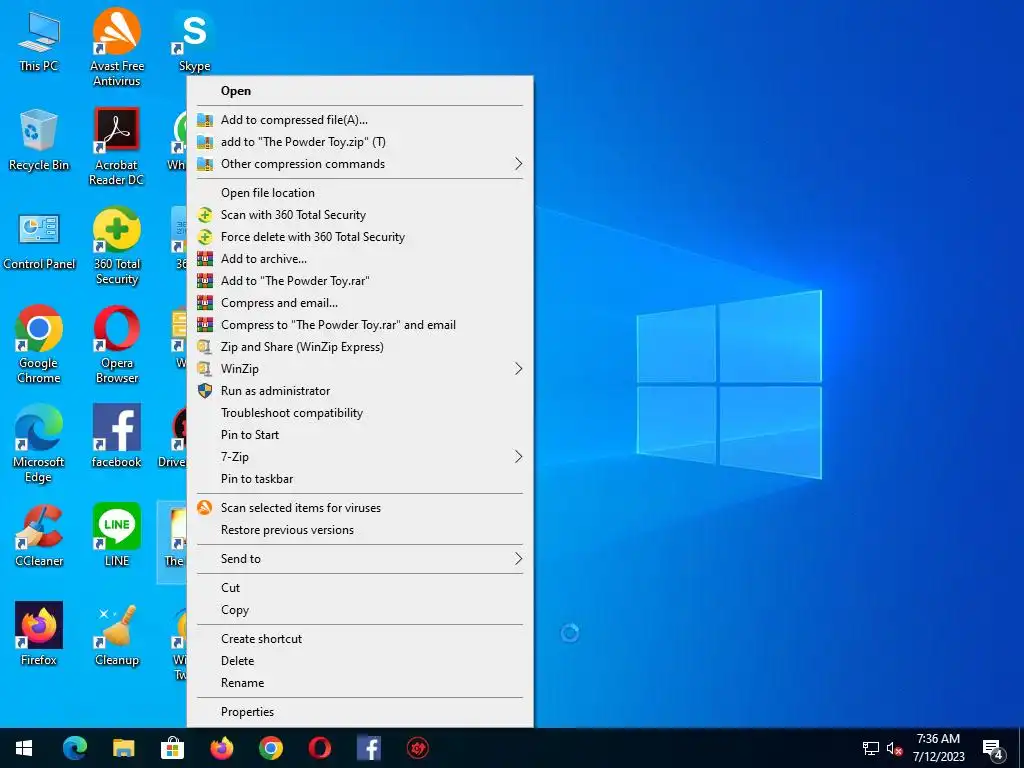Image resolution: width=1024 pixels, height=768 pixels.
Task: Launch Opera from the taskbar
Action: coord(319,748)
